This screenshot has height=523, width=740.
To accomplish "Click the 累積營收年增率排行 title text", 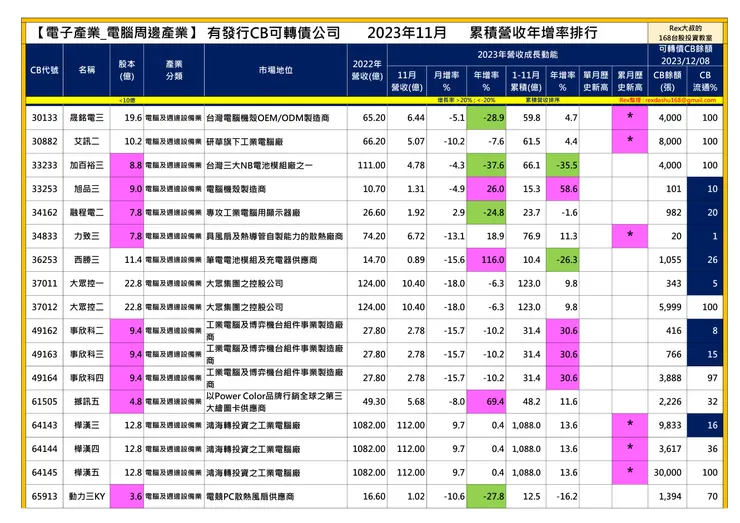I will tap(533, 33).
